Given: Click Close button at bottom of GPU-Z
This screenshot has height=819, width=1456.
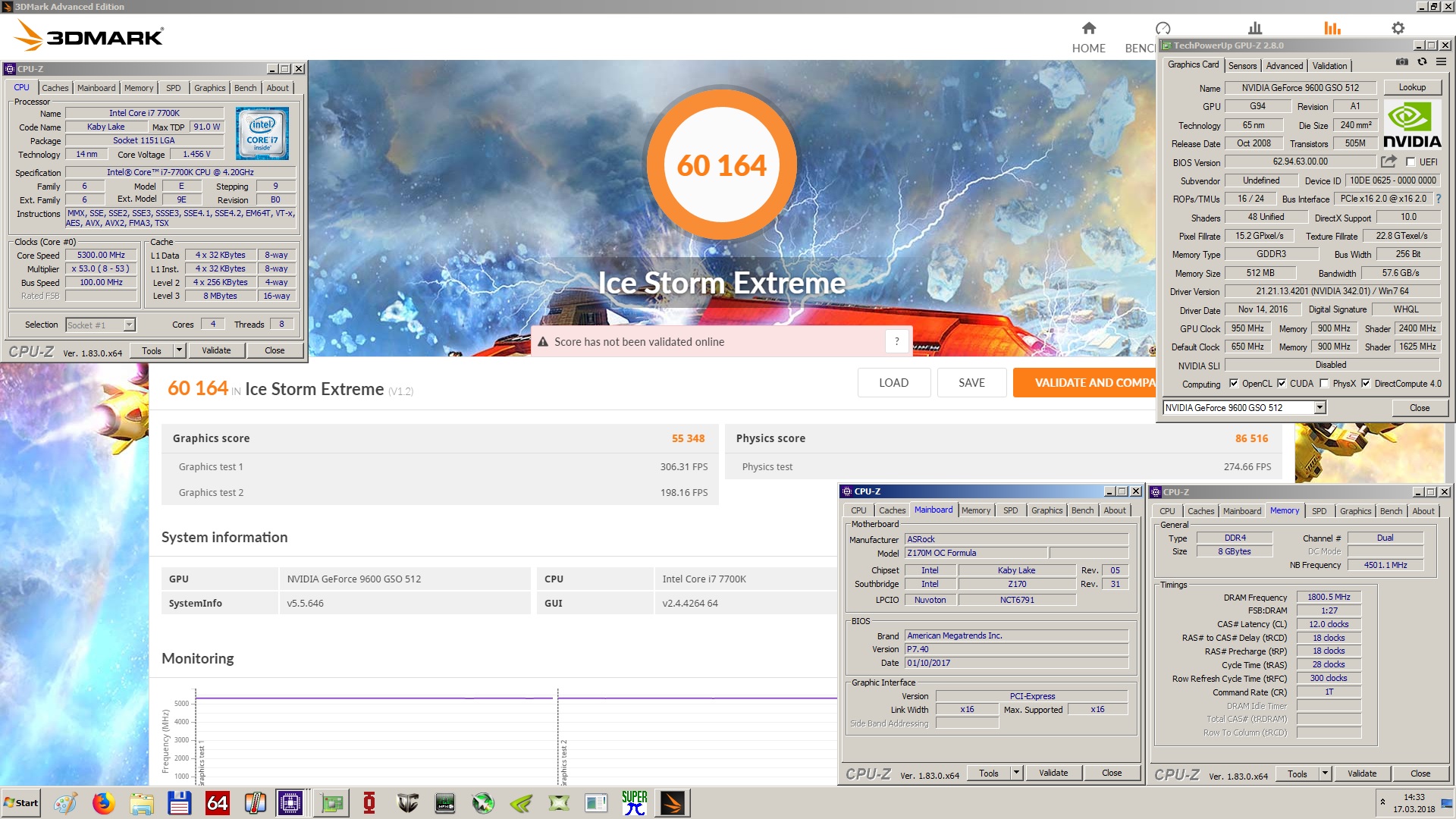Looking at the screenshot, I should point(1420,407).
